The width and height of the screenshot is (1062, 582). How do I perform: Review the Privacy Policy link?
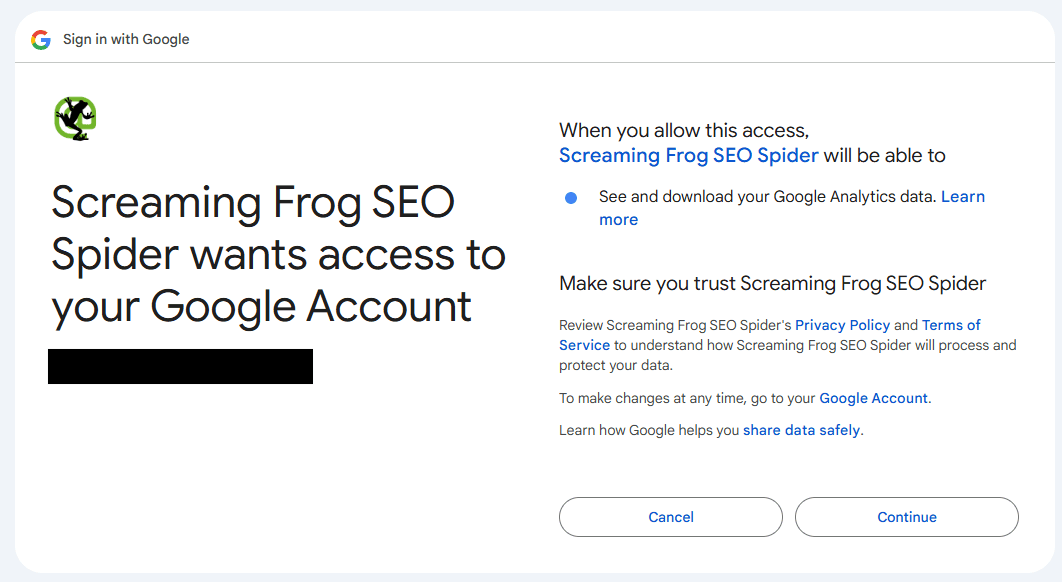point(841,324)
